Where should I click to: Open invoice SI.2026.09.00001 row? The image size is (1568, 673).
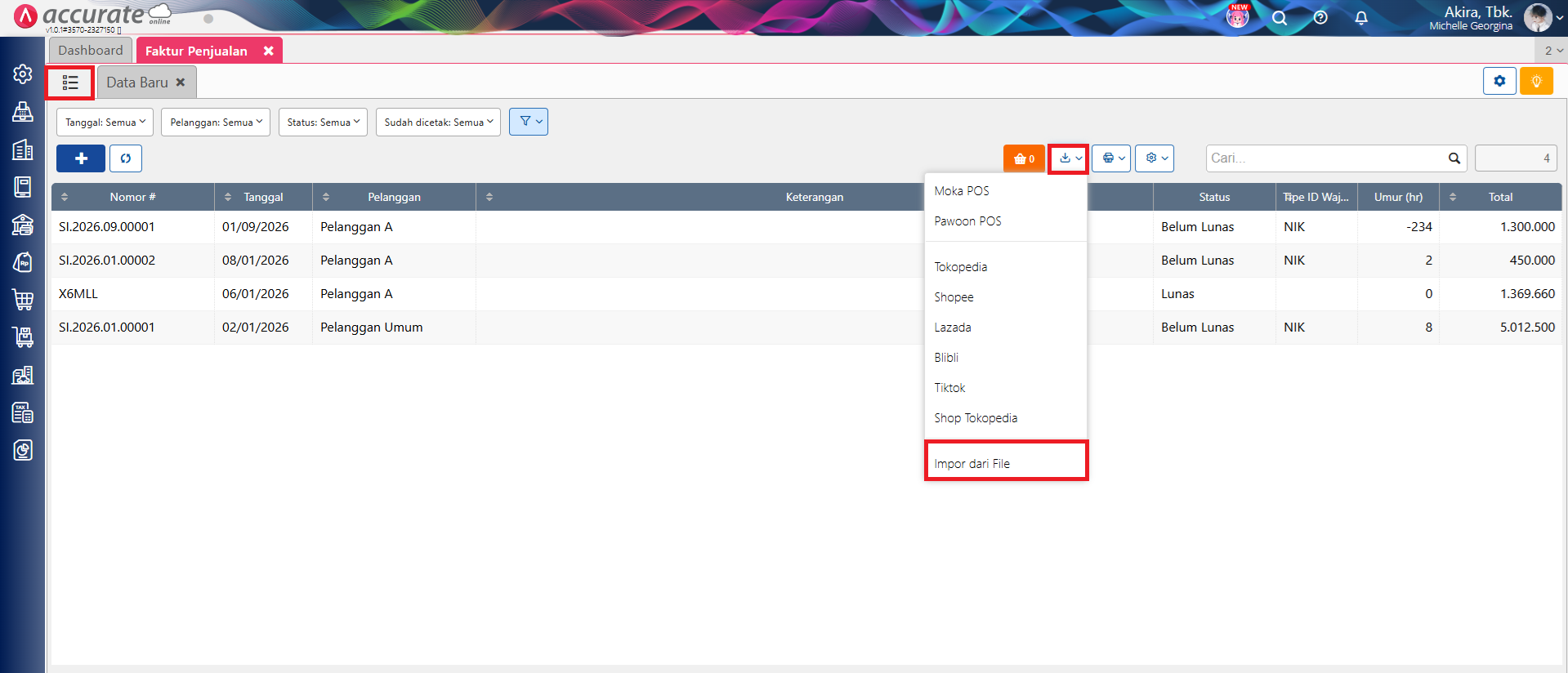pyautogui.click(x=107, y=227)
